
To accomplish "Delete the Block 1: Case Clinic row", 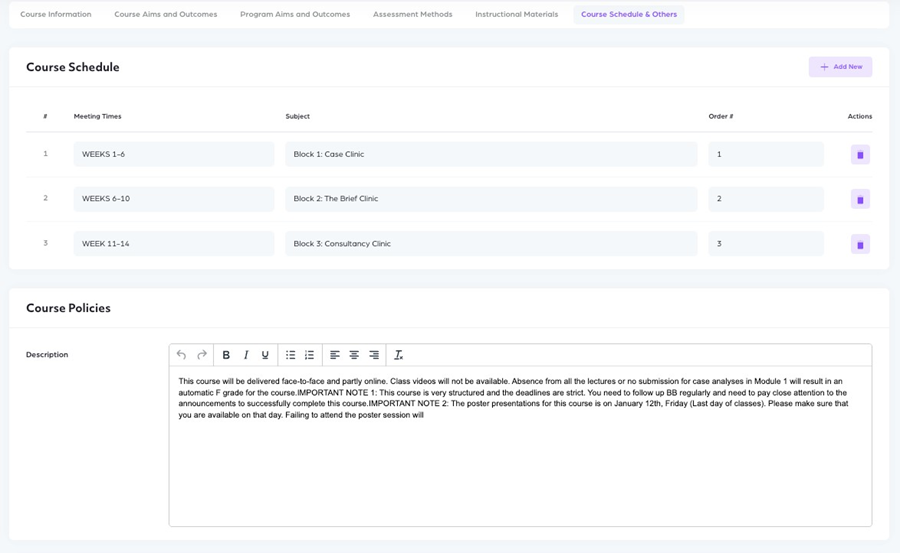I will 860,155.
